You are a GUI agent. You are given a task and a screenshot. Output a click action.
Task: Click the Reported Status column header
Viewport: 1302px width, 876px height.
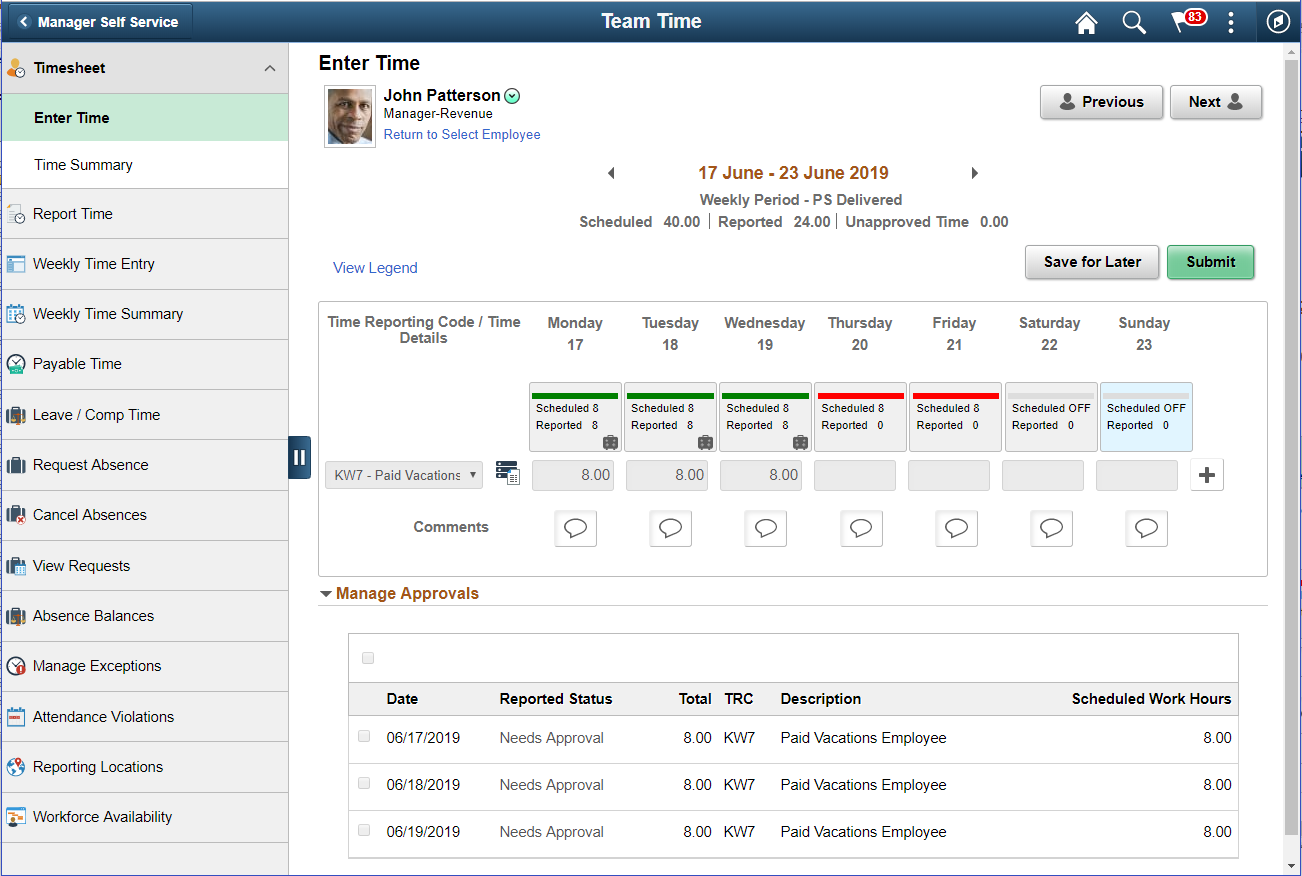pyautogui.click(x=556, y=699)
